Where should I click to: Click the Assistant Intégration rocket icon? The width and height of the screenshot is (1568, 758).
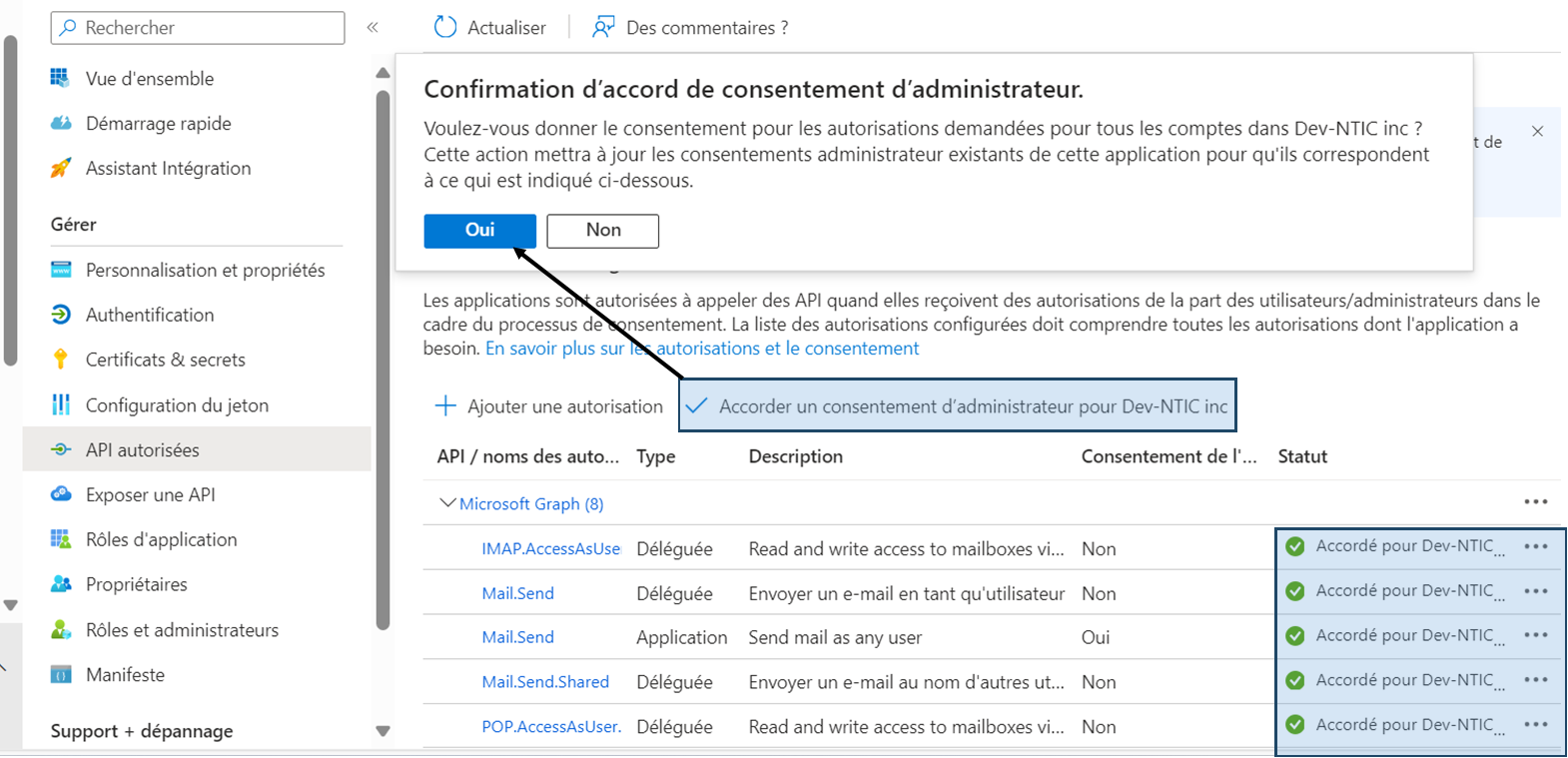[x=61, y=168]
